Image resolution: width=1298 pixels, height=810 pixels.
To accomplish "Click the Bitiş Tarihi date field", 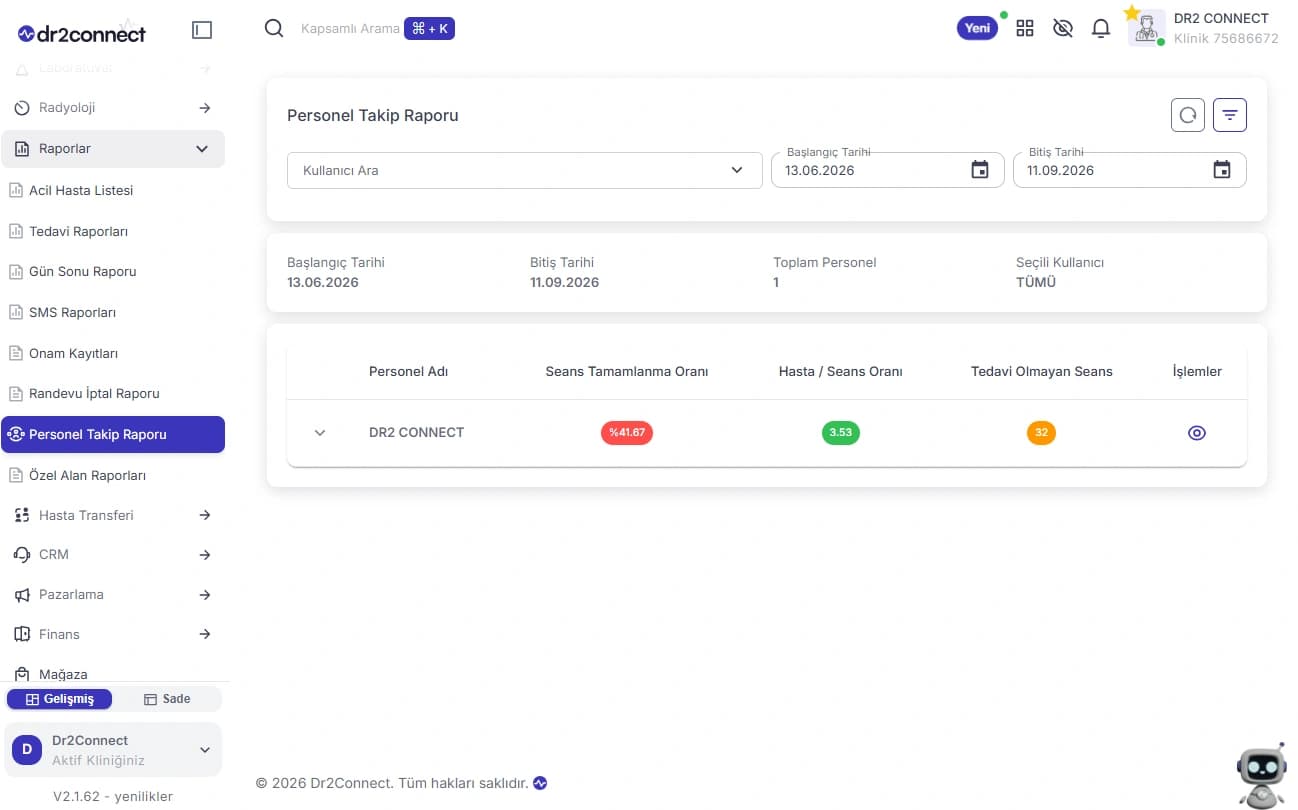I will coord(1129,170).
